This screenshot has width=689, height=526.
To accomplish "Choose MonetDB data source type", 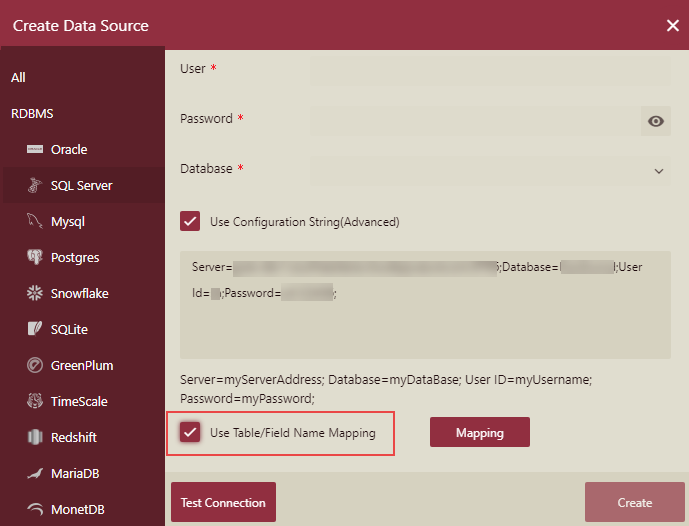I will 83,509.
